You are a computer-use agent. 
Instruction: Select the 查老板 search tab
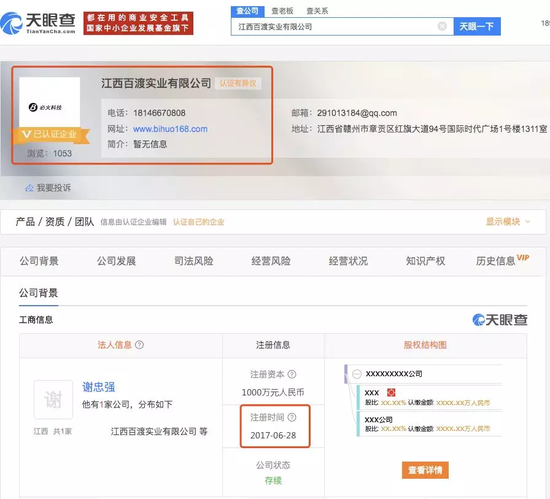(x=282, y=11)
